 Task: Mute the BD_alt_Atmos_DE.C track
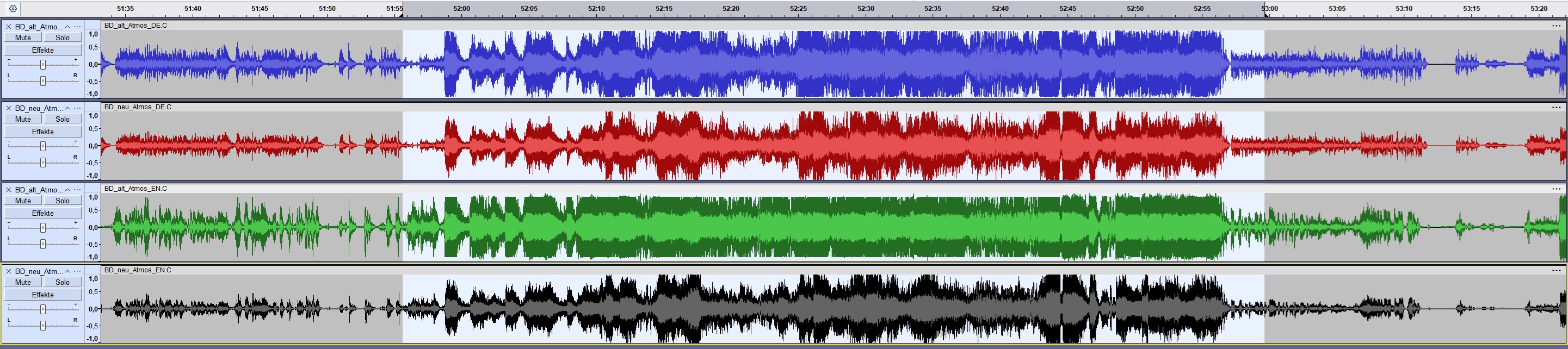[x=23, y=38]
